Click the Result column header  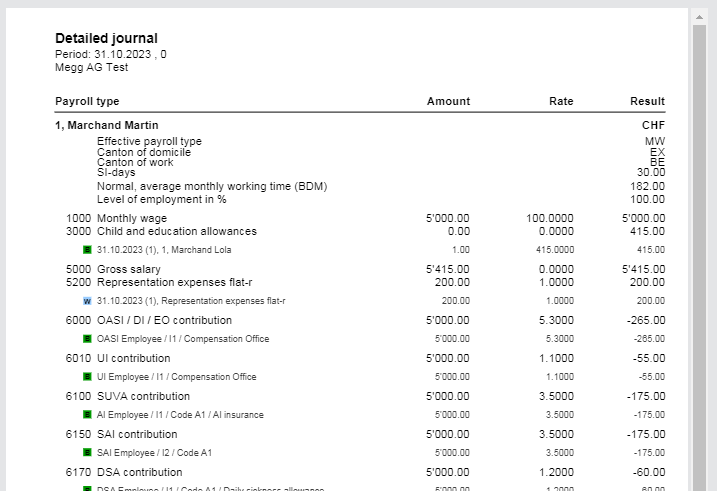[647, 101]
